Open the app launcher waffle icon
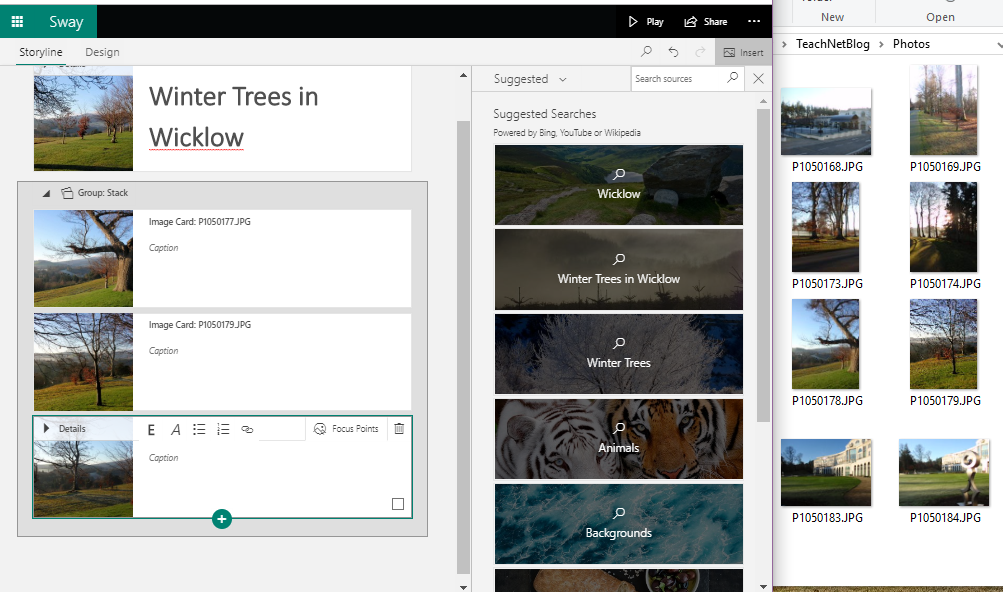 click(x=17, y=21)
